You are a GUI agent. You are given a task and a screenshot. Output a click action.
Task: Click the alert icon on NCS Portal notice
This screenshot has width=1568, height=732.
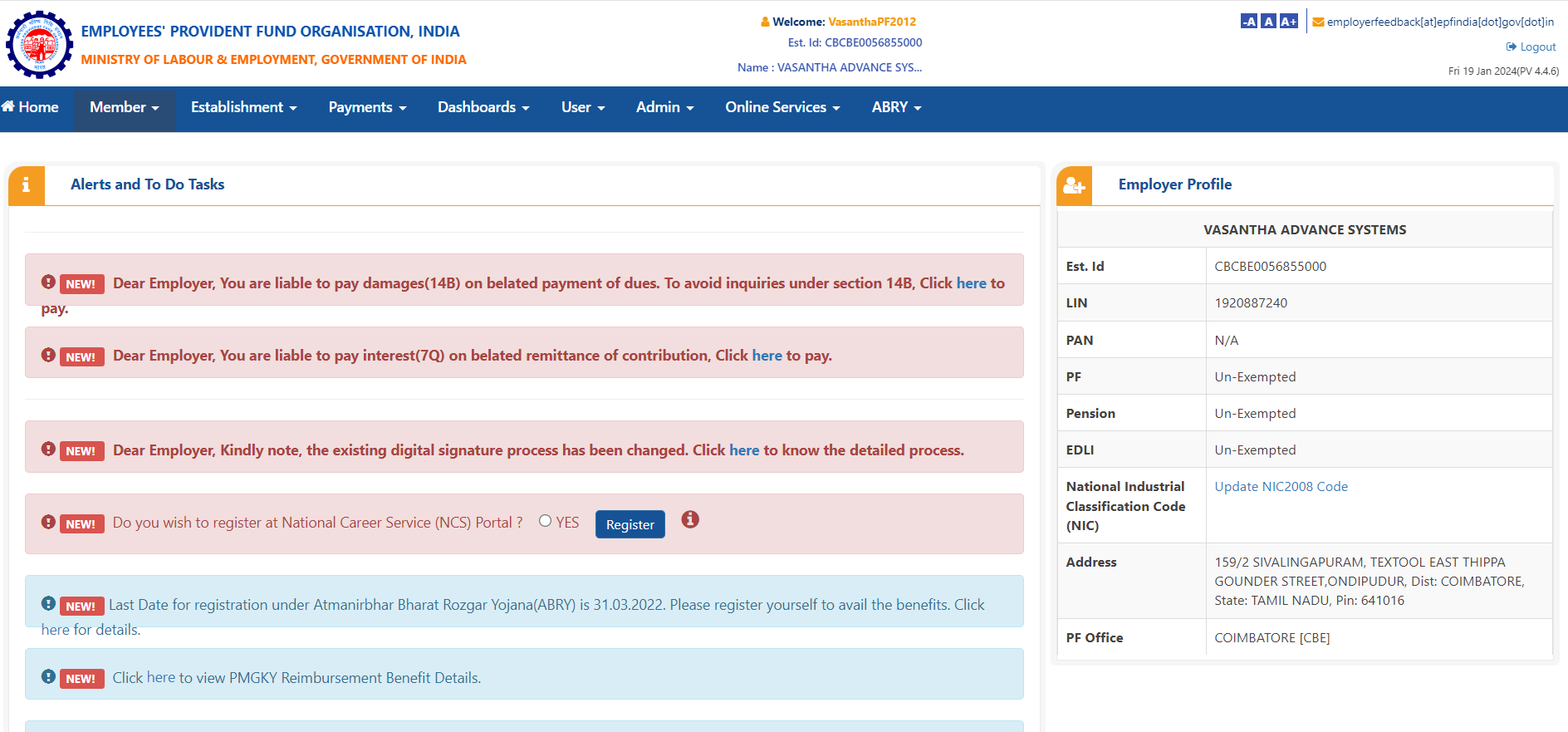tap(48, 522)
